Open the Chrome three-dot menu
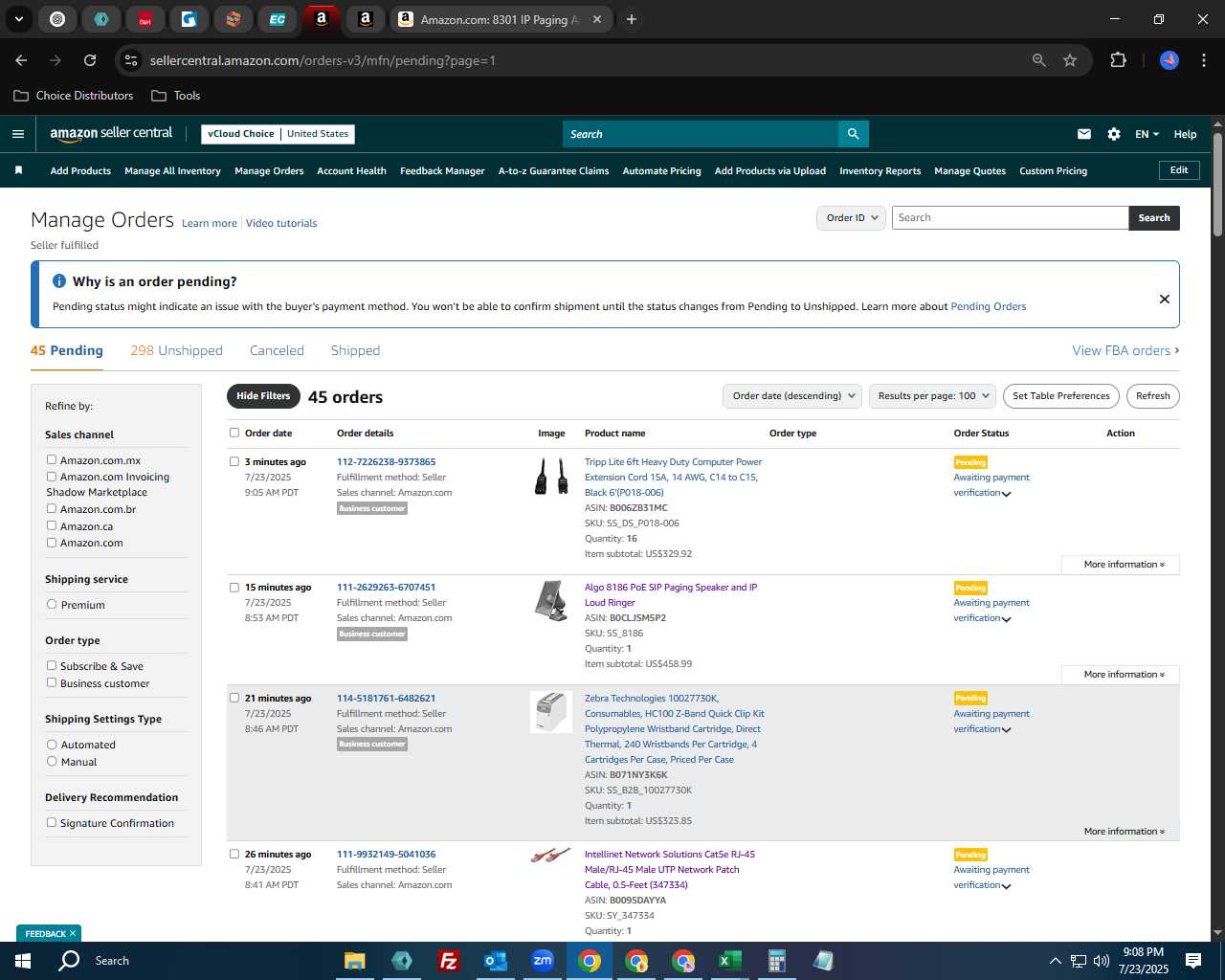This screenshot has width=1225, height=980. coord(1202,60)
